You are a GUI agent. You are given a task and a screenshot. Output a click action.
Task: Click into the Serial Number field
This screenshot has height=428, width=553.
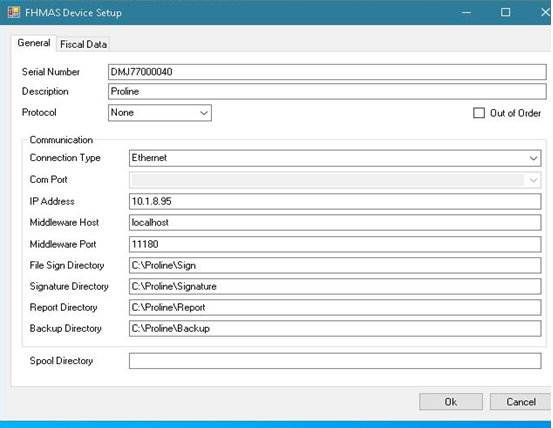tap(327, 72)
